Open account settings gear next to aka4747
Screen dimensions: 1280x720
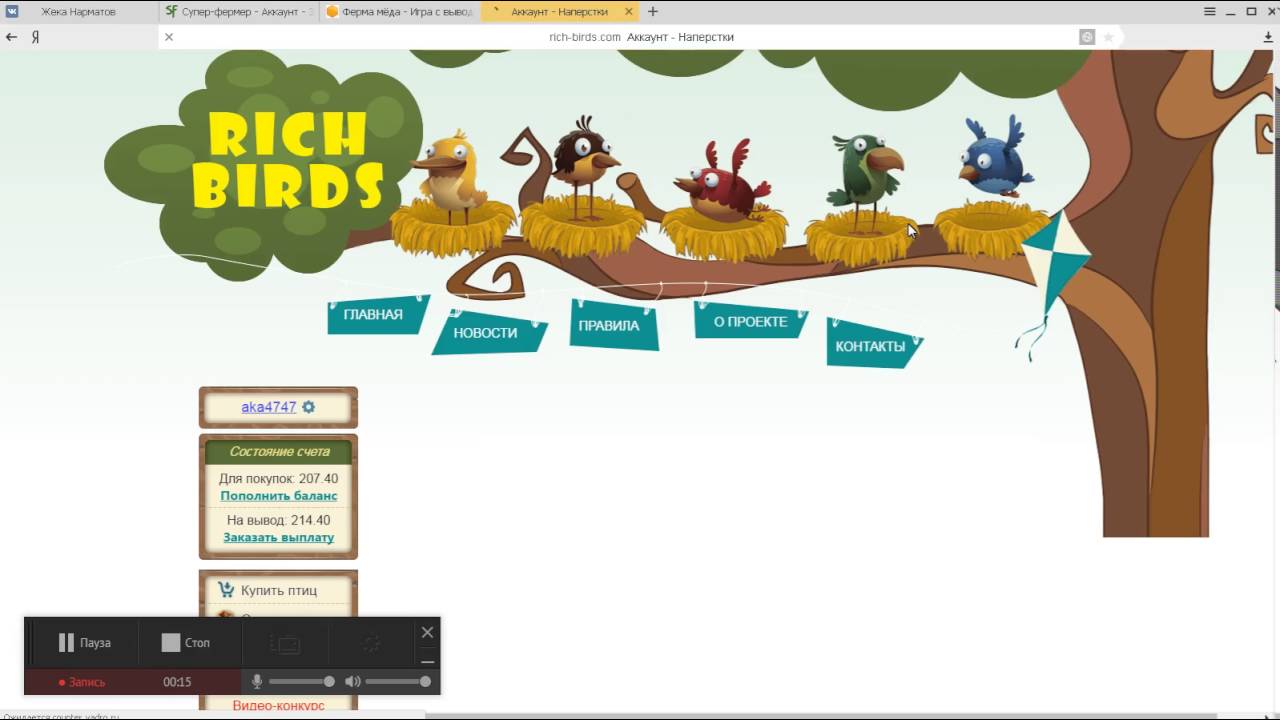(309, 407)
